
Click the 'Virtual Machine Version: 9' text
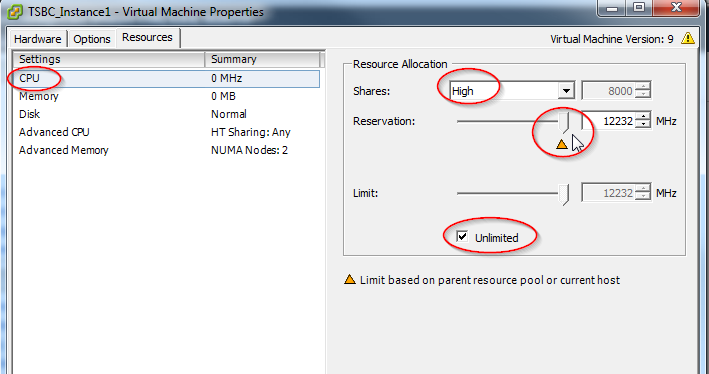click(x=612, y=39)
